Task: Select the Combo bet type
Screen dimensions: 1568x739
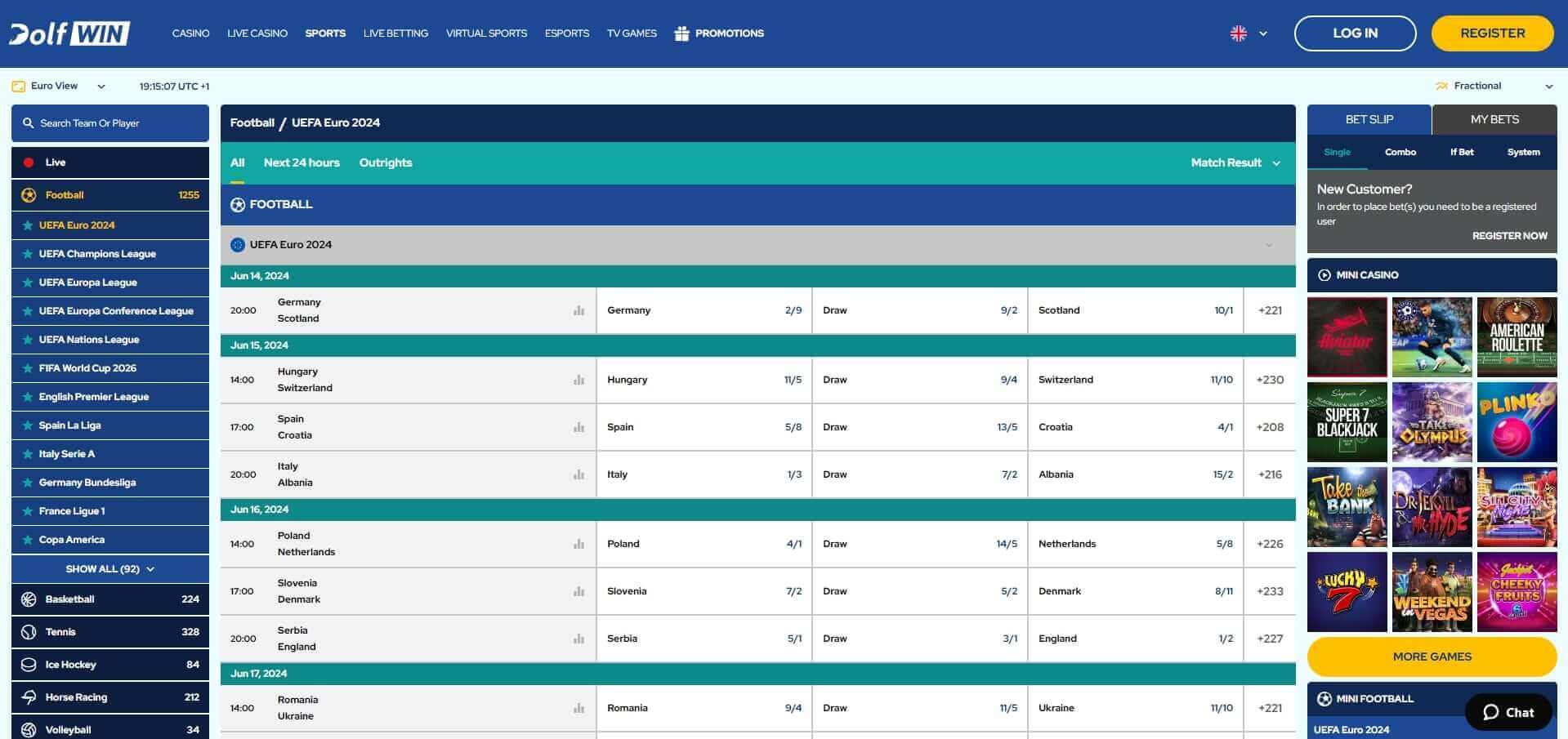Action: coord(1400,152)
